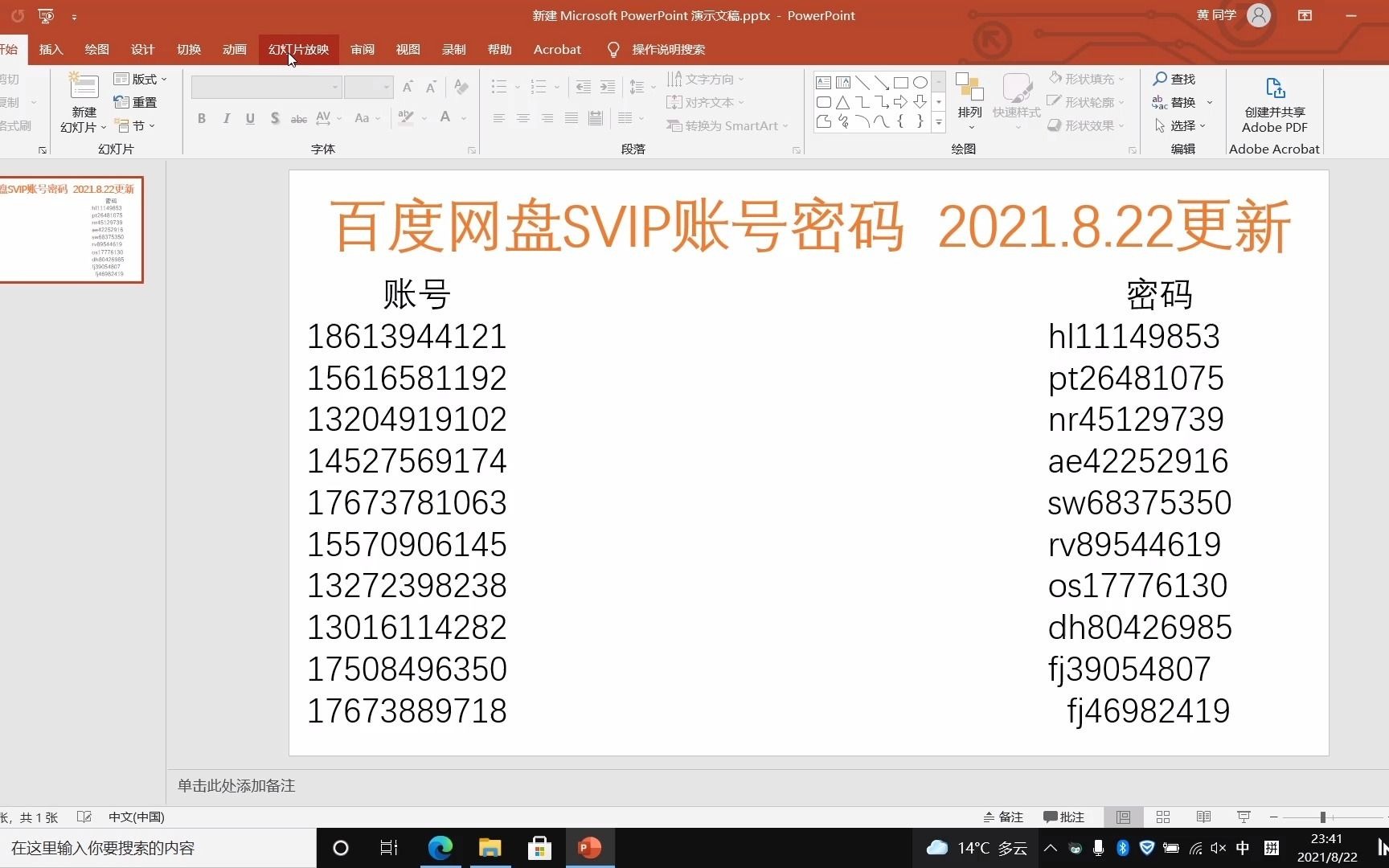
Task: Open the add columns dropdown
Action: pyautogui.click(x=631, y=118)
